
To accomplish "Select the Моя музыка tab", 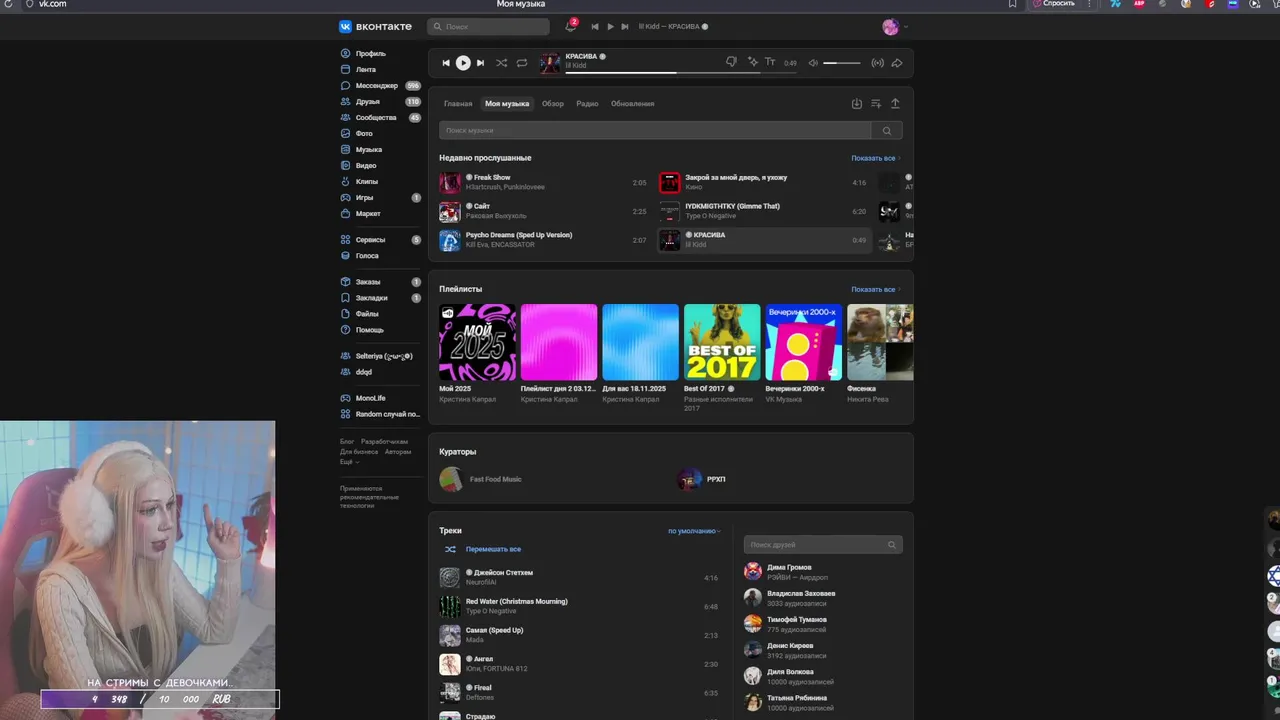I will (507, 104).
